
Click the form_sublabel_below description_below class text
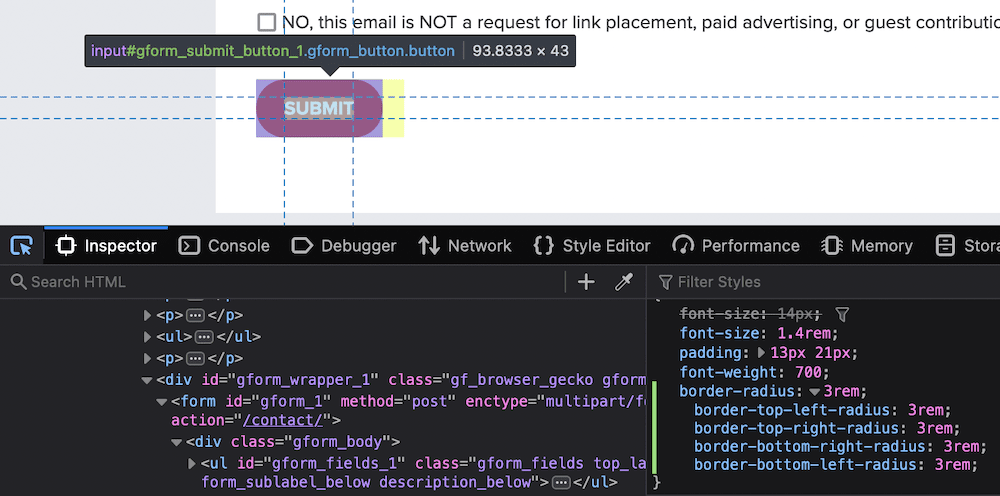tap(367, 483)
